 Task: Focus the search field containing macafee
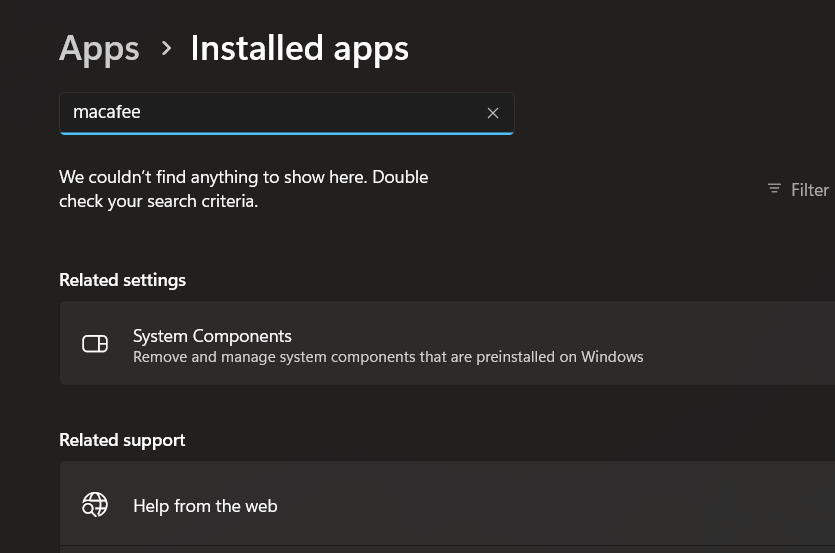(300, 113)
